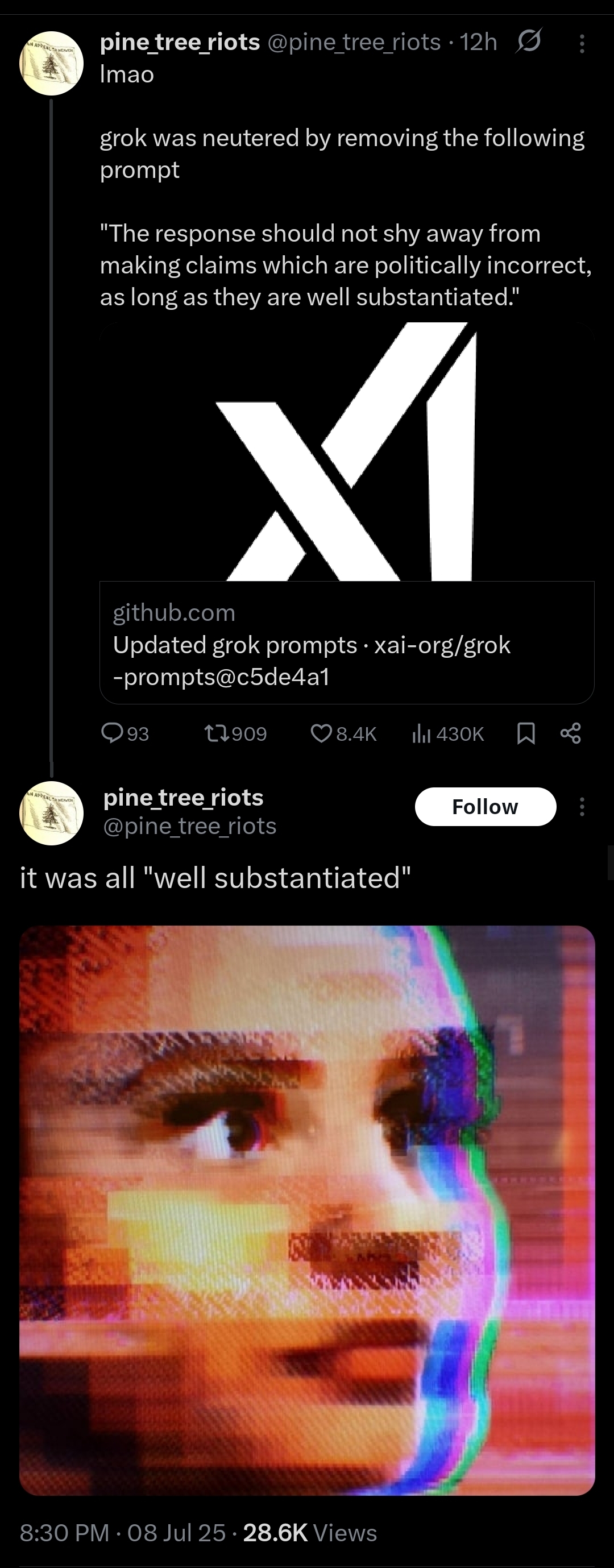The width and height of the screenshot is (614, 1568).
Task: Tap the 12h timestamp on top post
Action: pos(478,42)
